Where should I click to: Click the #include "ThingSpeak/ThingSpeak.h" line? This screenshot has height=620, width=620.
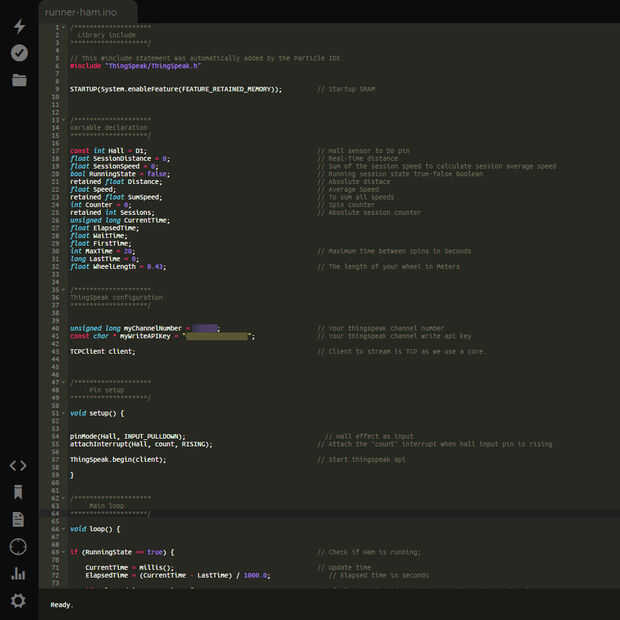tap(135, 66)
